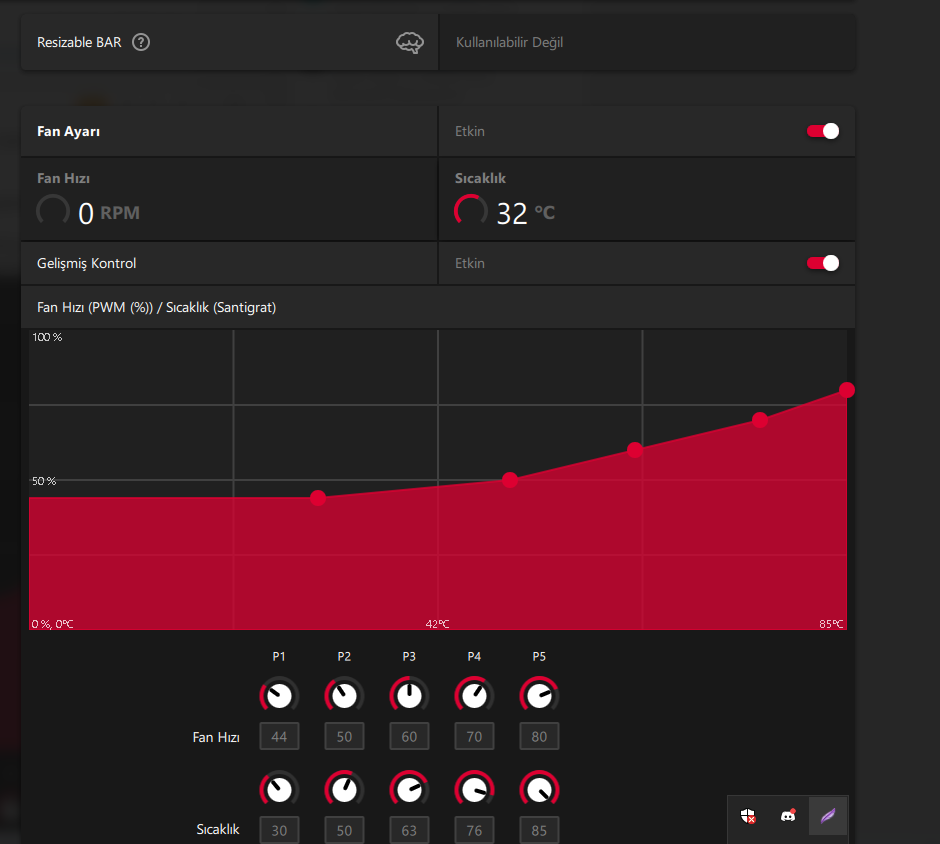Click the brain-shaped smart tuning icon
Image resolution: width=940 pixels, height=844 pixels.
point(409,43)
